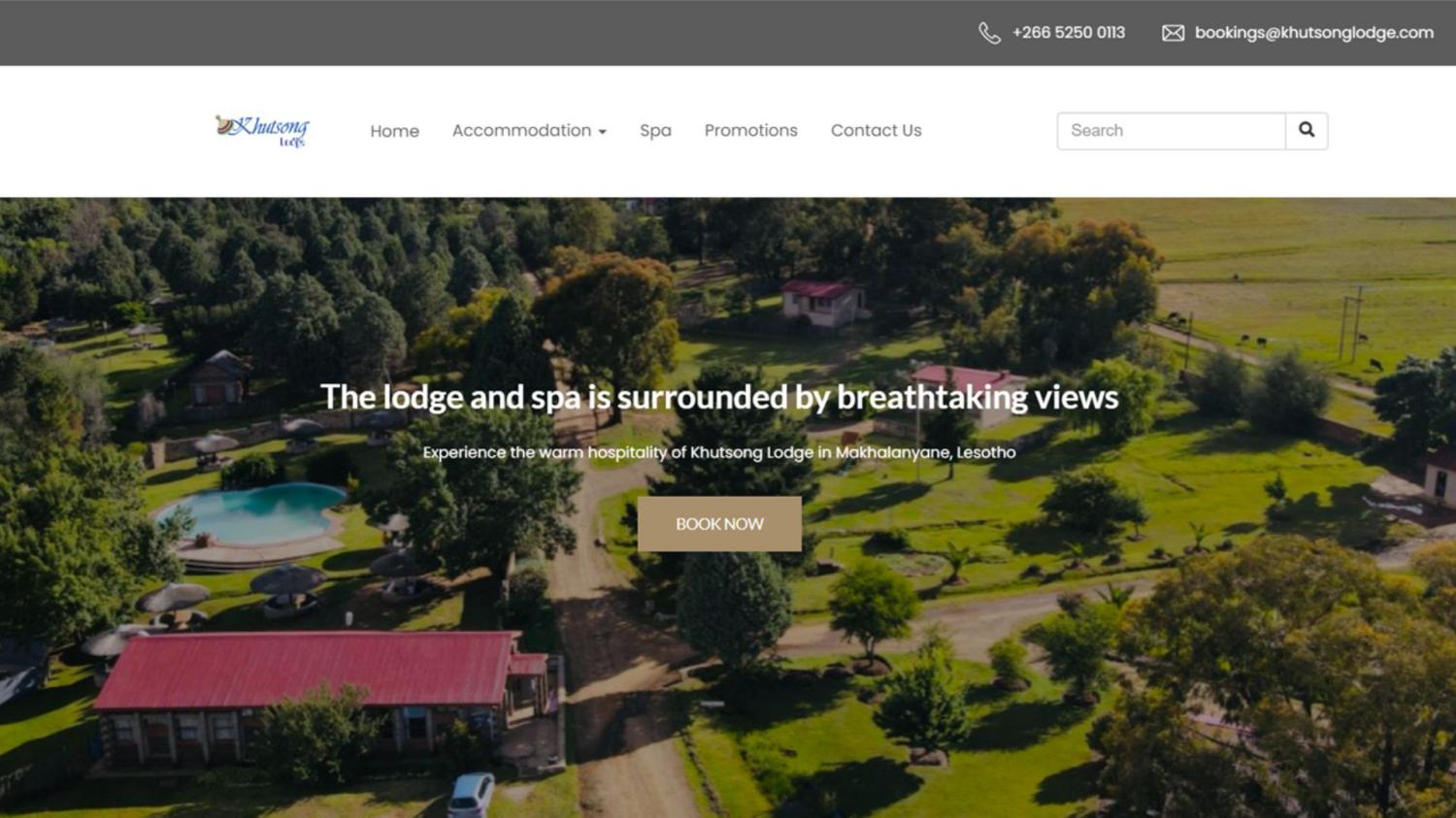Focus the Search text field
The height and width of the screenshot is (818, 1456).
(x=1172, y=130)
